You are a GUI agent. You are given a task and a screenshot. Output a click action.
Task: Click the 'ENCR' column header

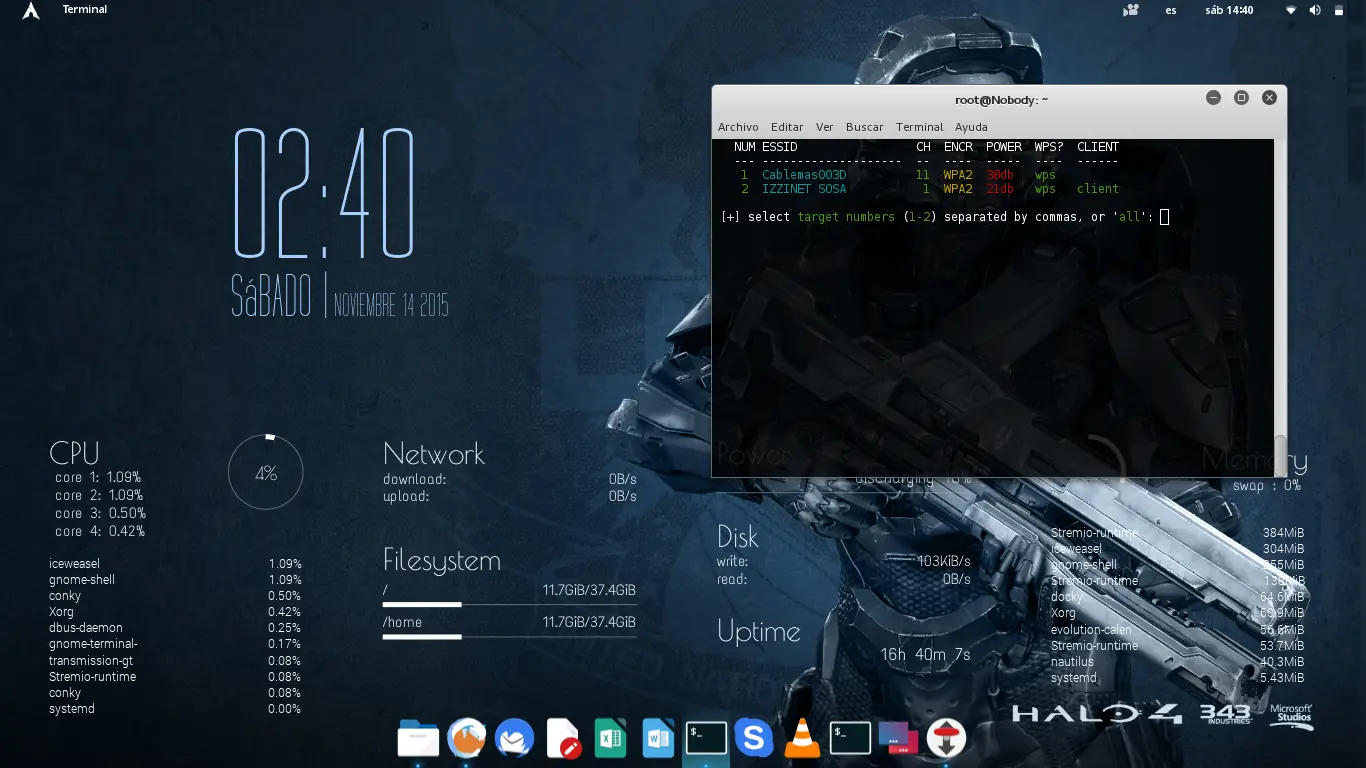(958, 147)
